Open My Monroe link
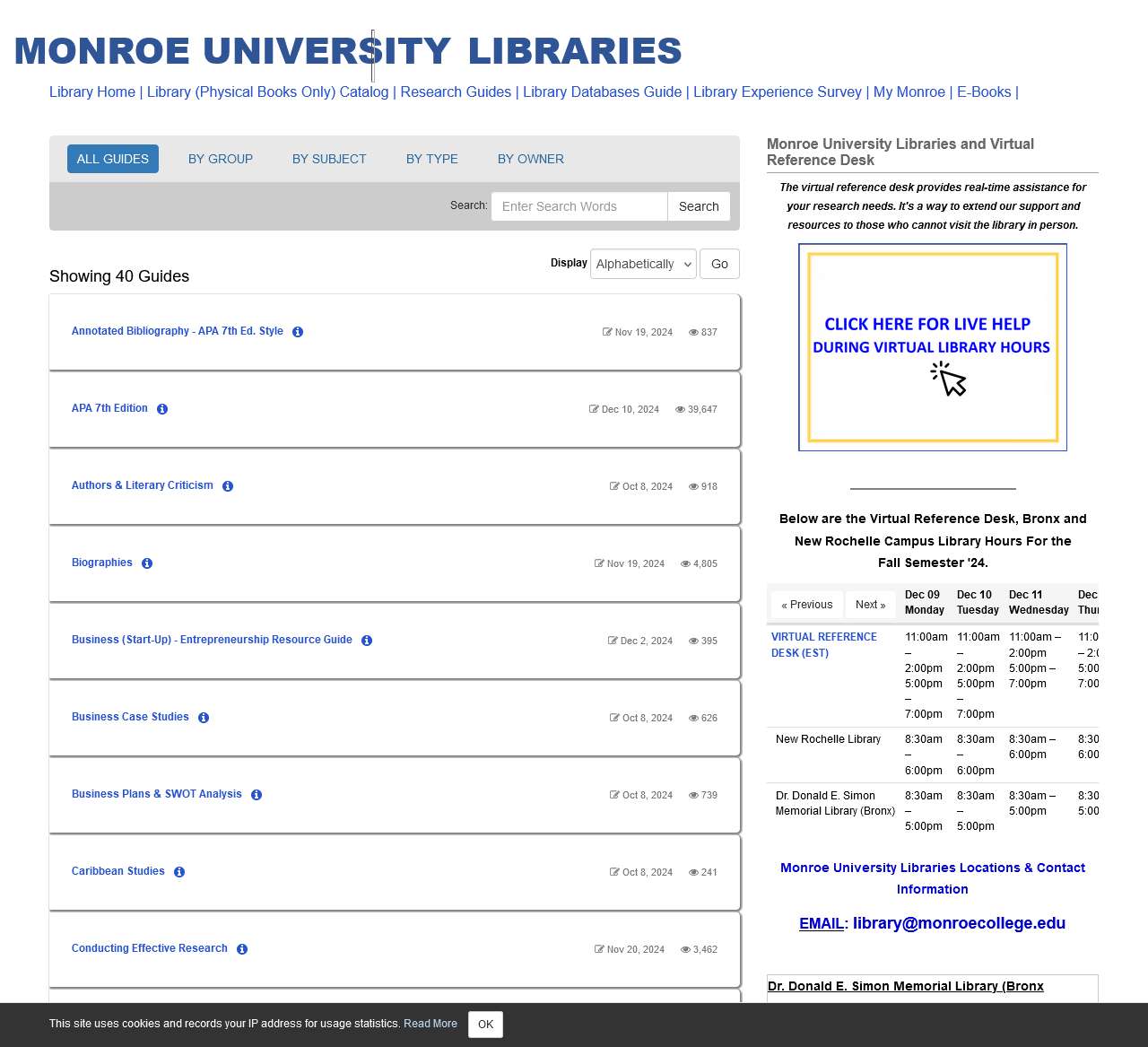The image size is (1148, 1047). 909,92
